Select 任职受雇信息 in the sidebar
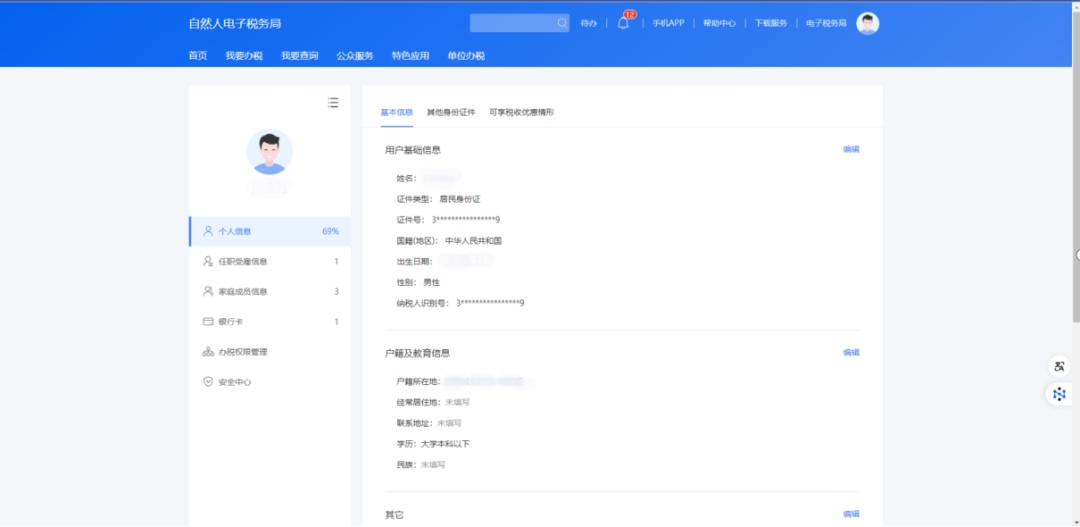Viewport: 1080px width, 527px height. 243,262
